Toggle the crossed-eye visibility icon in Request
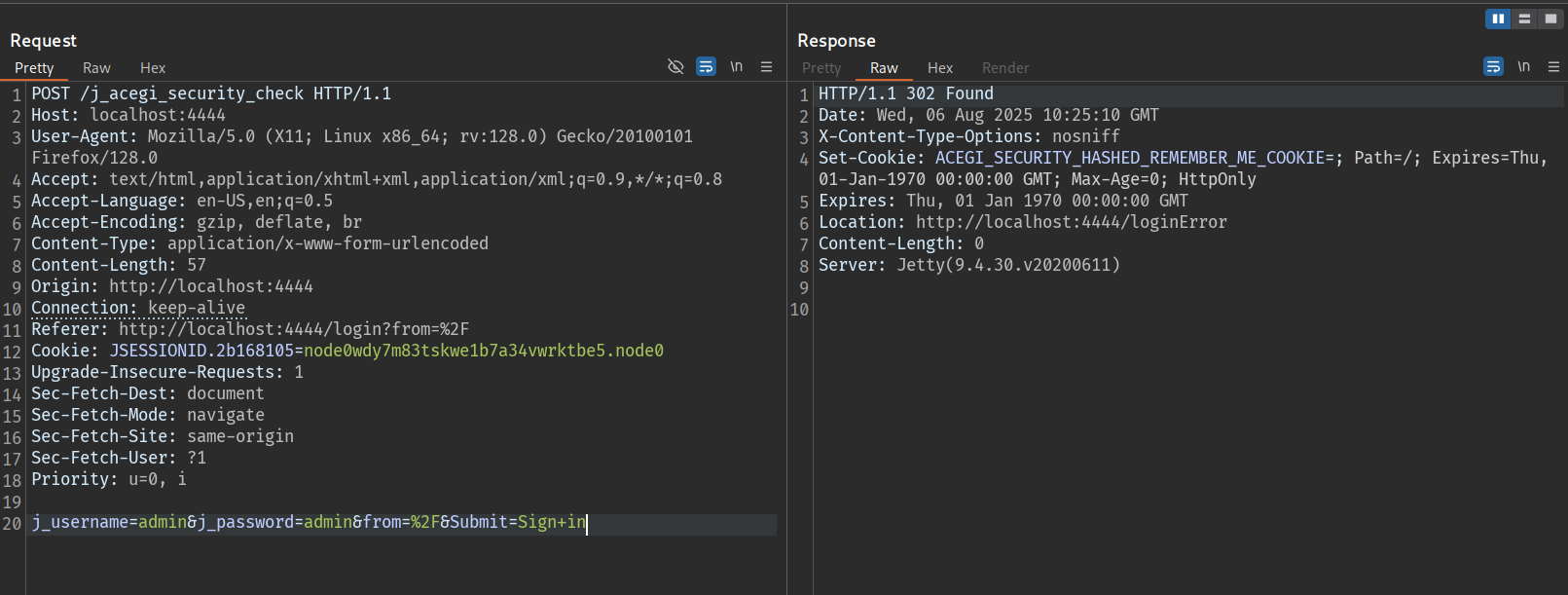 pos(675,66)
